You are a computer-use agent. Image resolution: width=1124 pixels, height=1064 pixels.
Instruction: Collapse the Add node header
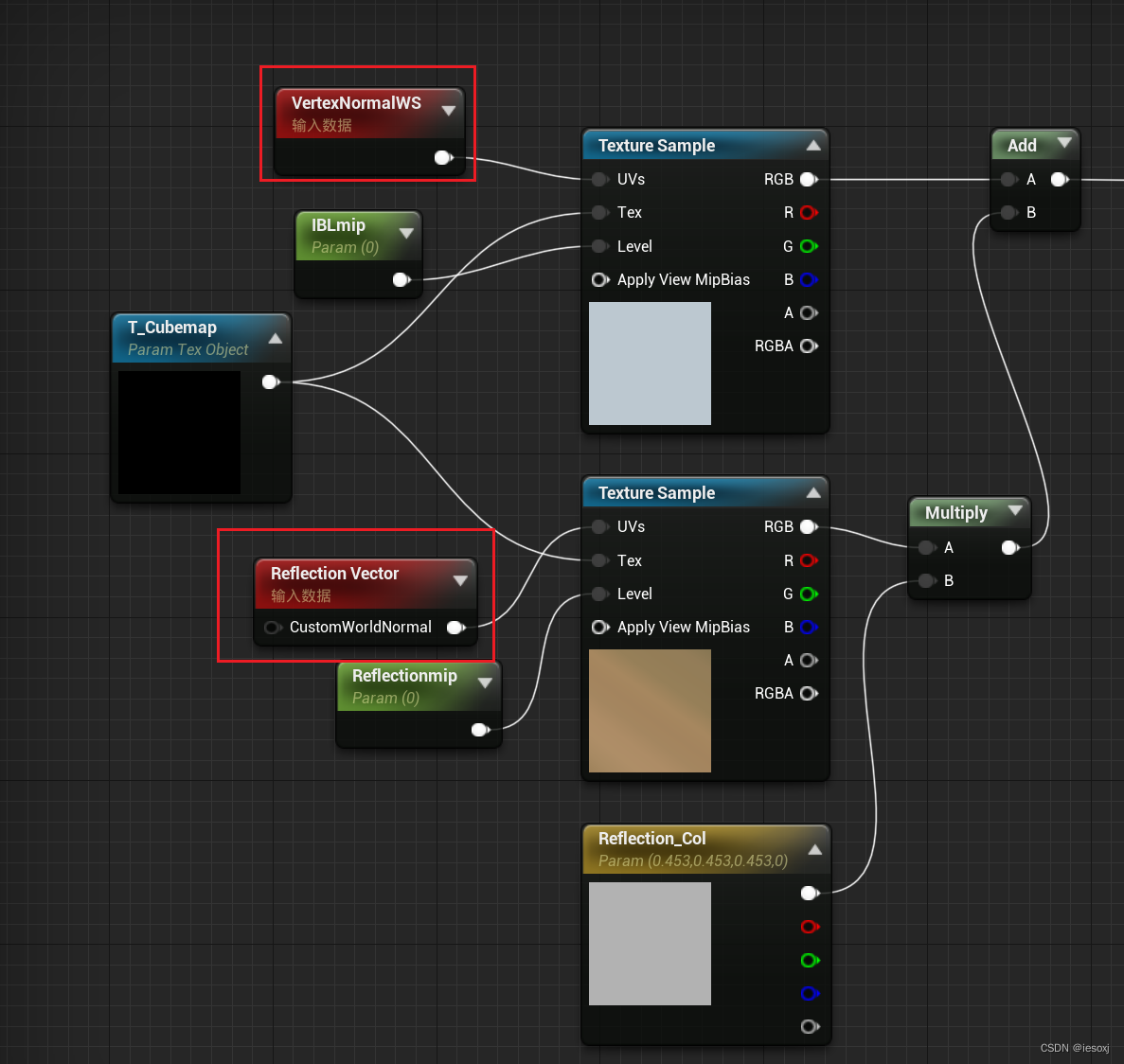(1064, 144)
